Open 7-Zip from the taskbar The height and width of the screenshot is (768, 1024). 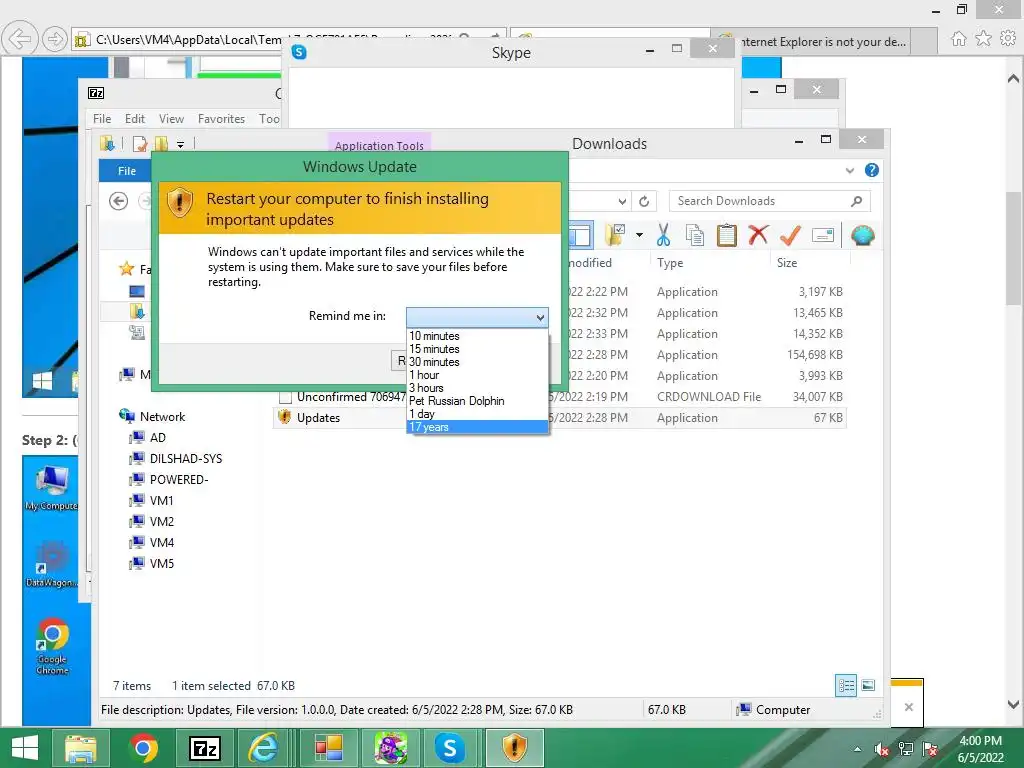204,748
